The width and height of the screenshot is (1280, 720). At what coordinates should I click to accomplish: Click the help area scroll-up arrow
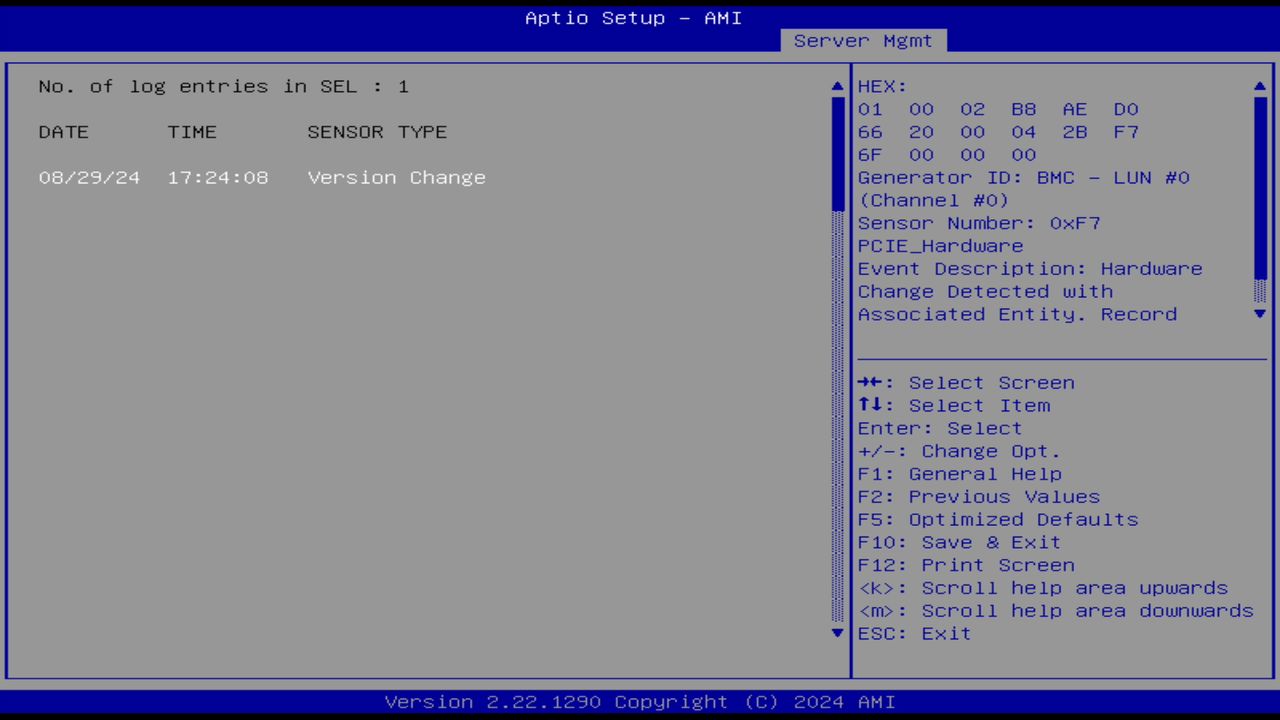click(x=1260, y=86)
